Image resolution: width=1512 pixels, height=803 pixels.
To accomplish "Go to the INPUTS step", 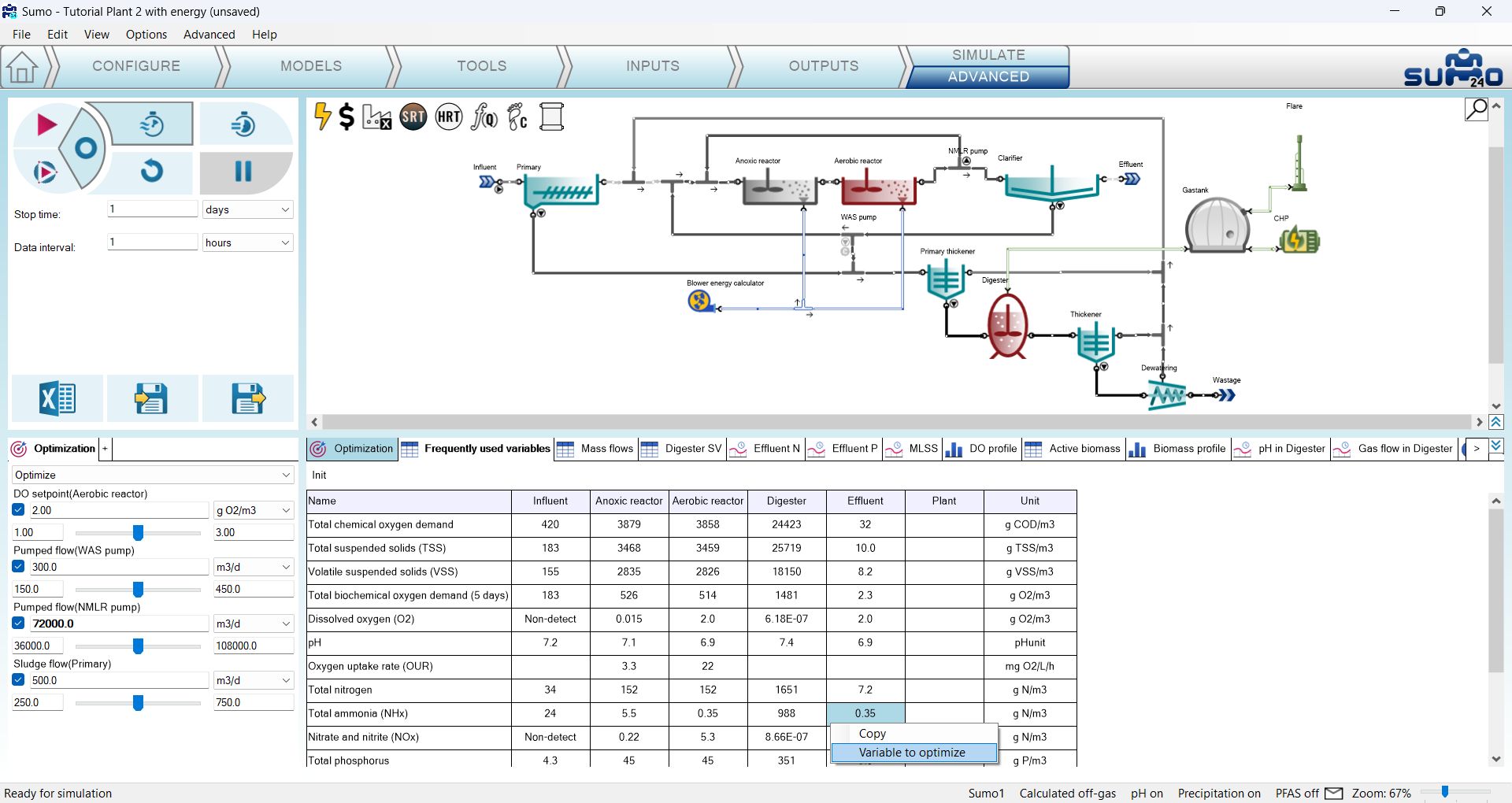I will (653, 66).
